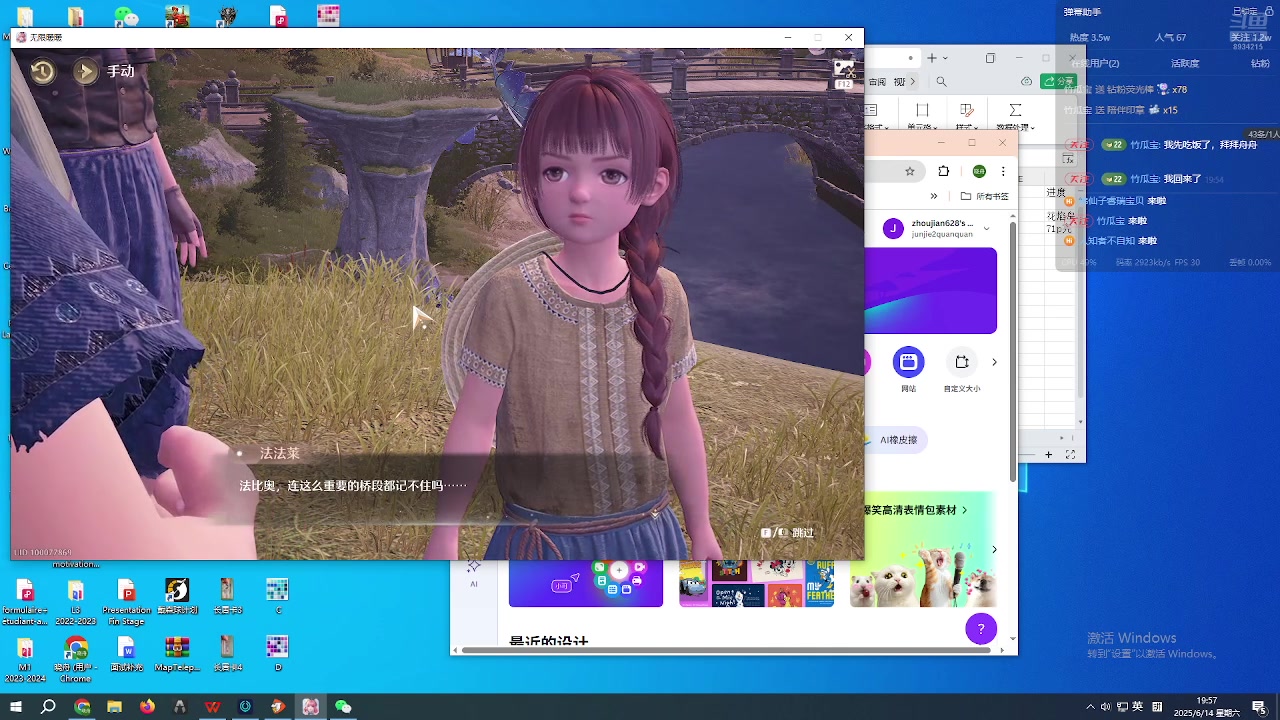Select the 自定义大小 custom size icon
Screen dimensions: 1280x720
pyautogui.click(x=961, y=369)
